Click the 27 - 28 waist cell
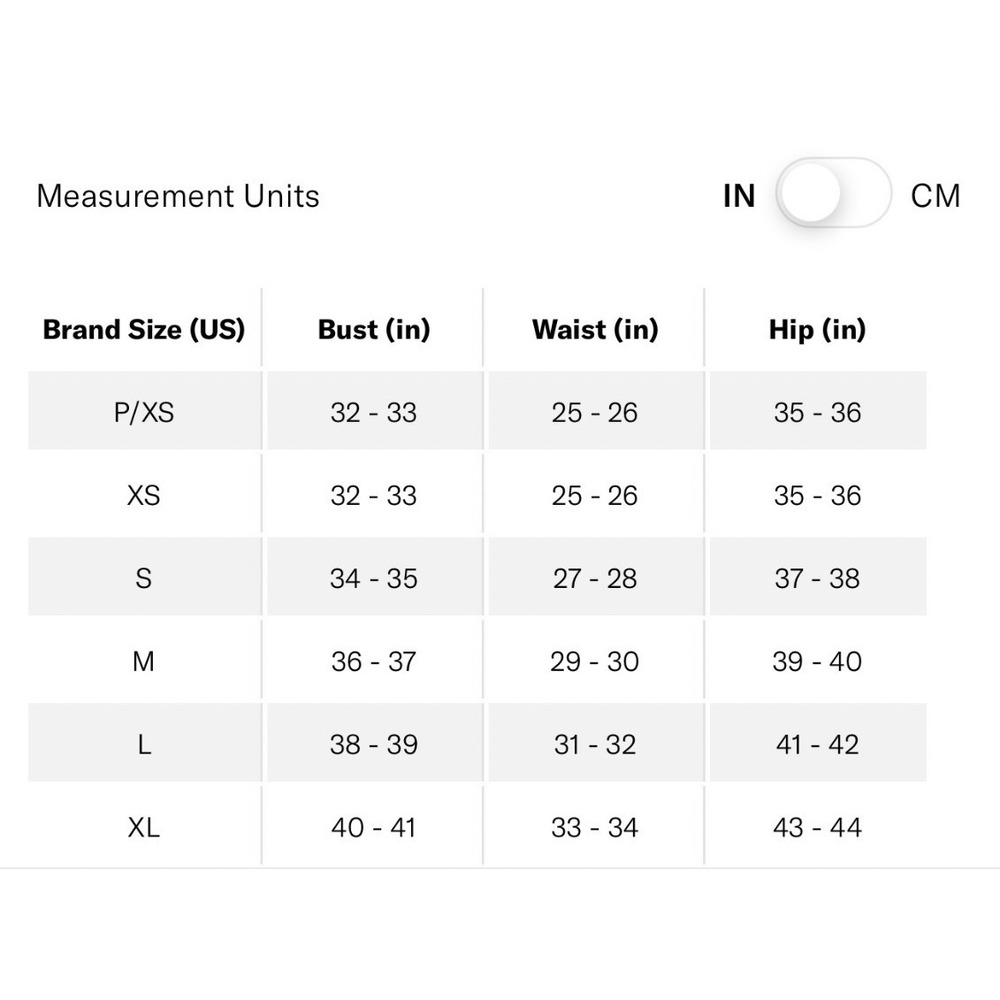The width and height of the screenshot is (1000, 1000). tap(595, 578)
